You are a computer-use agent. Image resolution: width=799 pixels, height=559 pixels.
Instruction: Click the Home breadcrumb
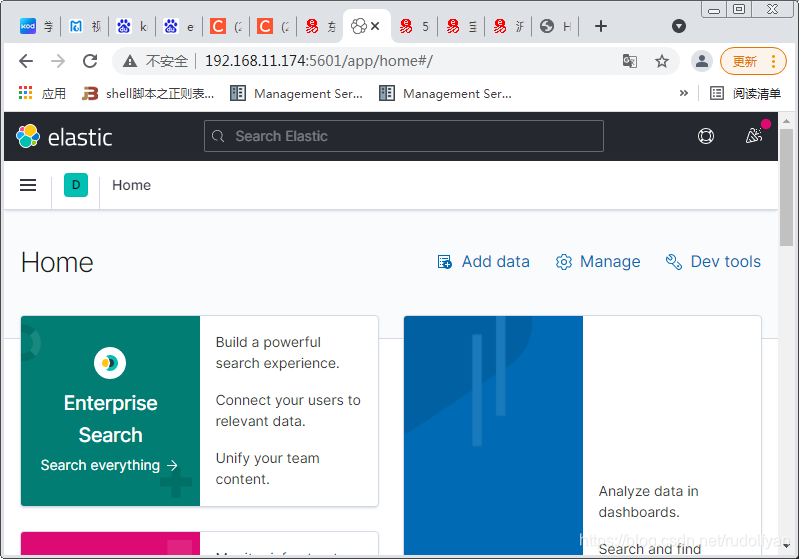(x=131, y=185)
